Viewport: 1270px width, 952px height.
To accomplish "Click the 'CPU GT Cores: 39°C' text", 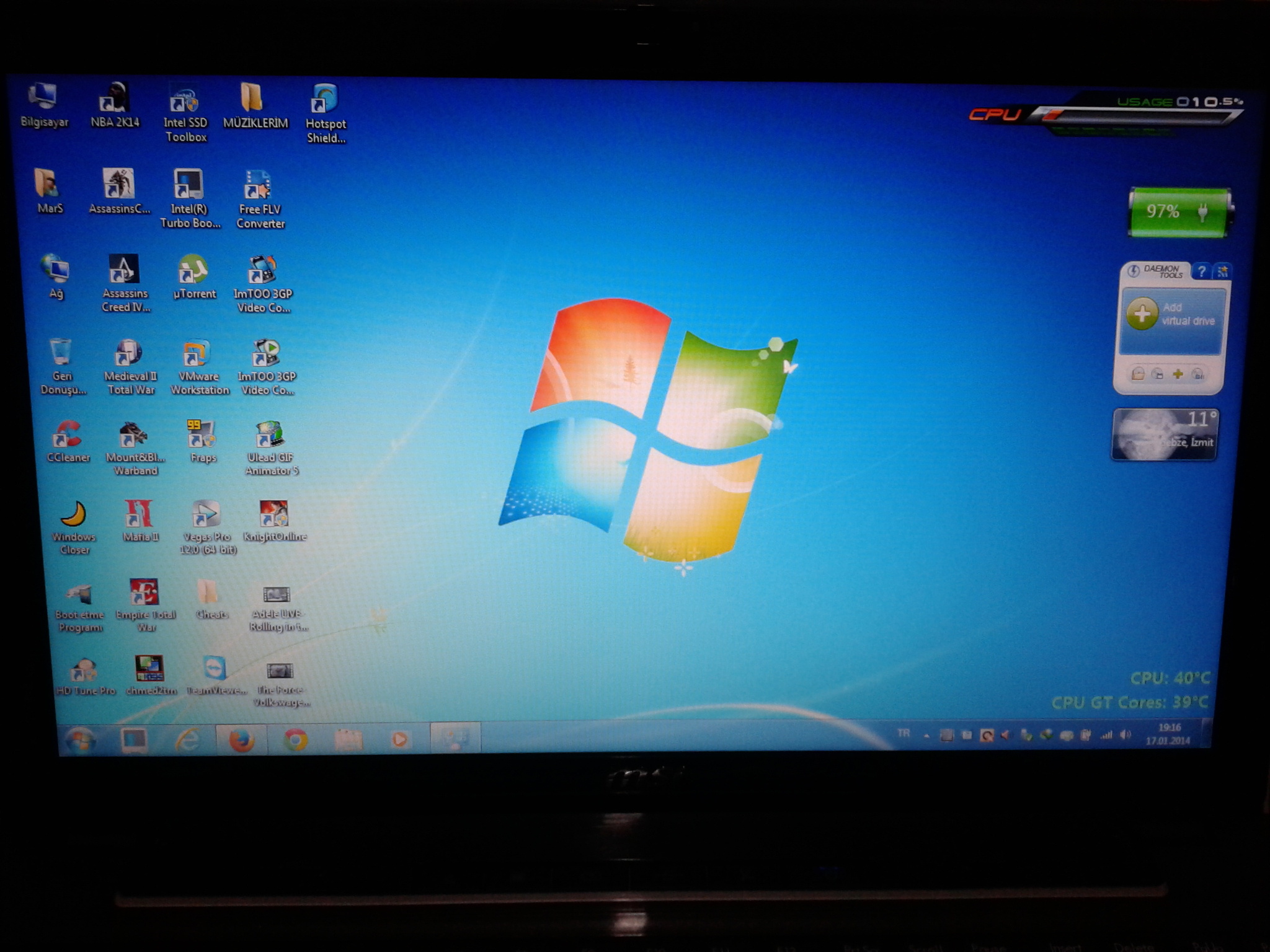I will [1129, 702].
